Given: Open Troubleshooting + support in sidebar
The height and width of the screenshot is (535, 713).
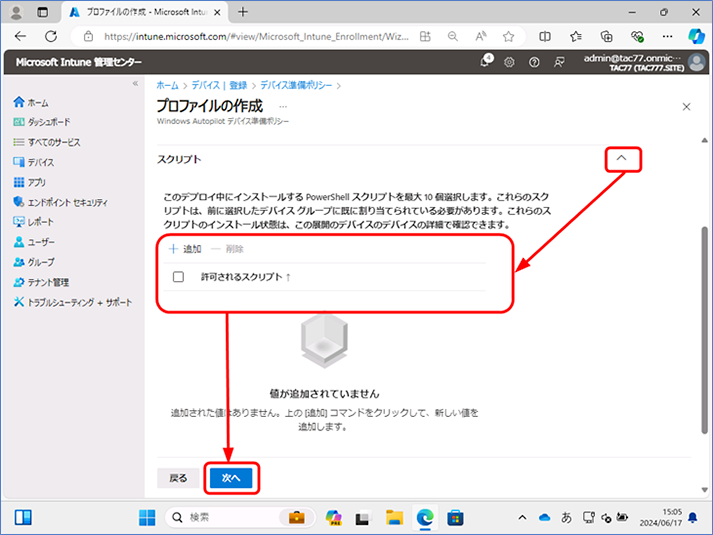Looking at the screenshot, I should coord(73,302).
